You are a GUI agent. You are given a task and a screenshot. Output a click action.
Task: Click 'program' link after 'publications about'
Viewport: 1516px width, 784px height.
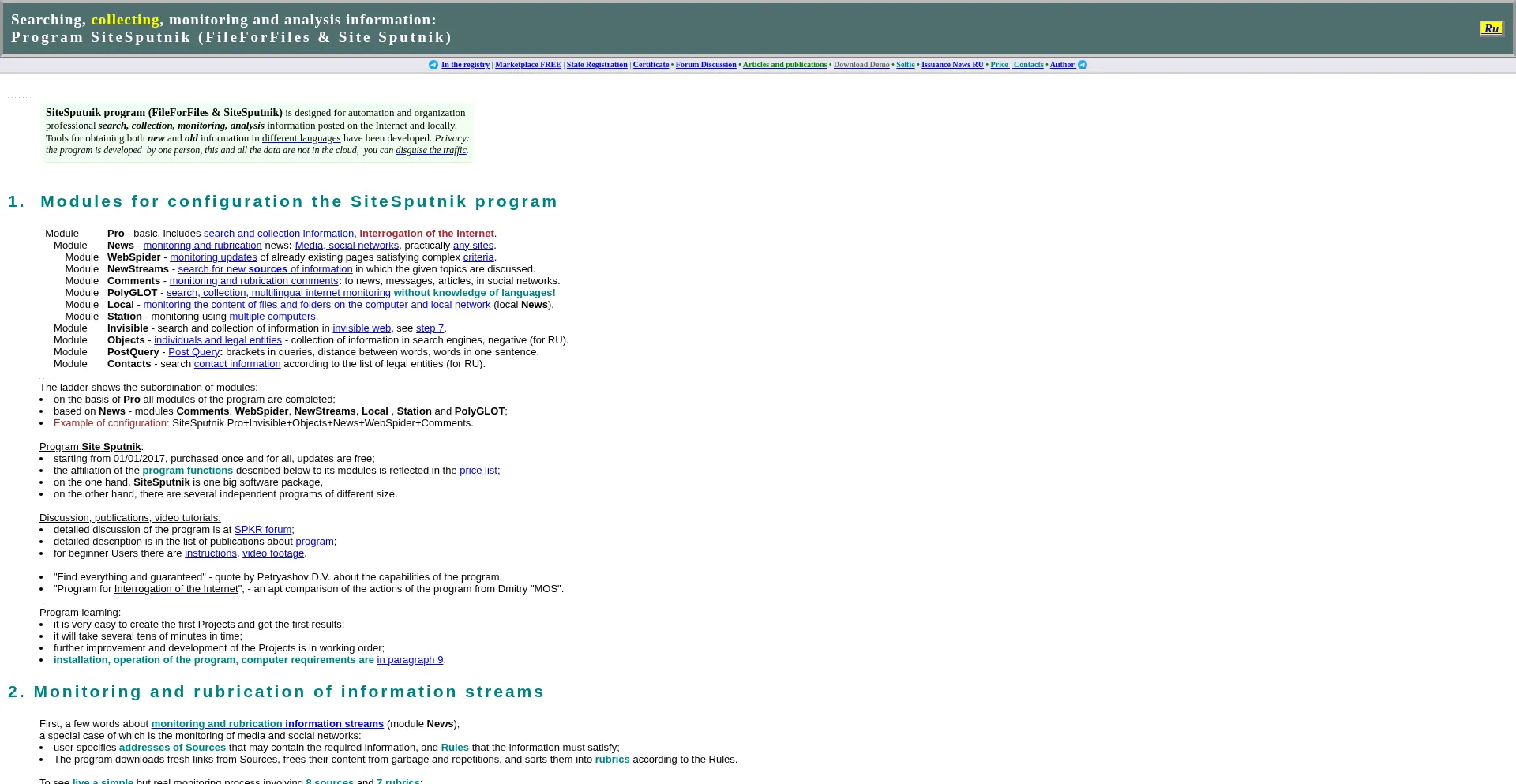(314, 542)
